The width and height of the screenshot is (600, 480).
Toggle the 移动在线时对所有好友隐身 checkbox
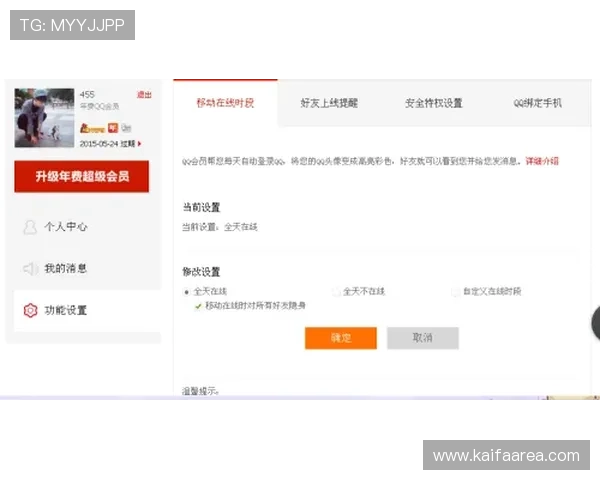[x=198, y=306]
